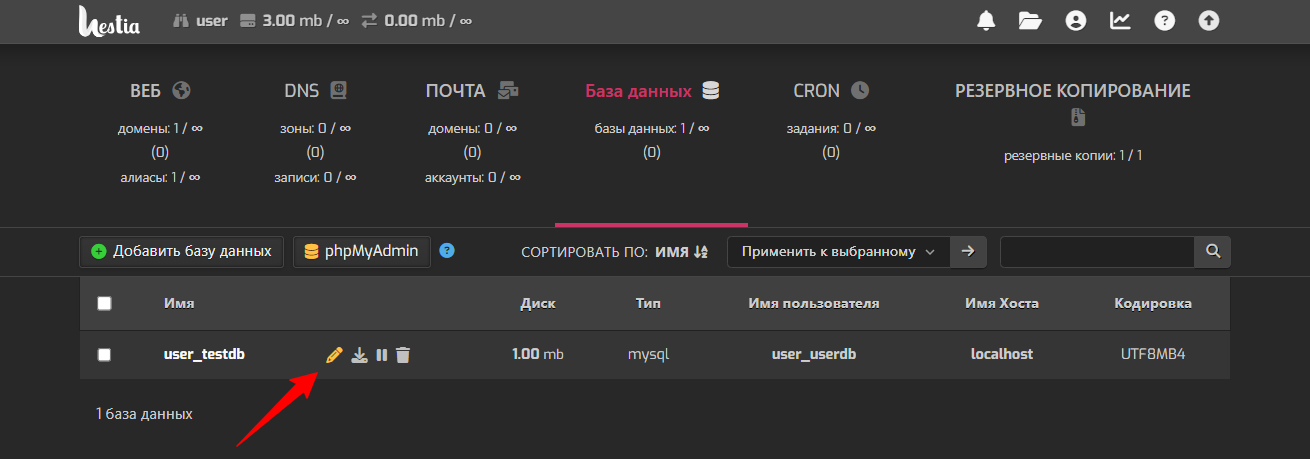Open the РЕЗЕРВНОЕ КОПИРОВАНИЕ tab
The width and height of the screenshot is (1310, 459).
point(1073,104)
